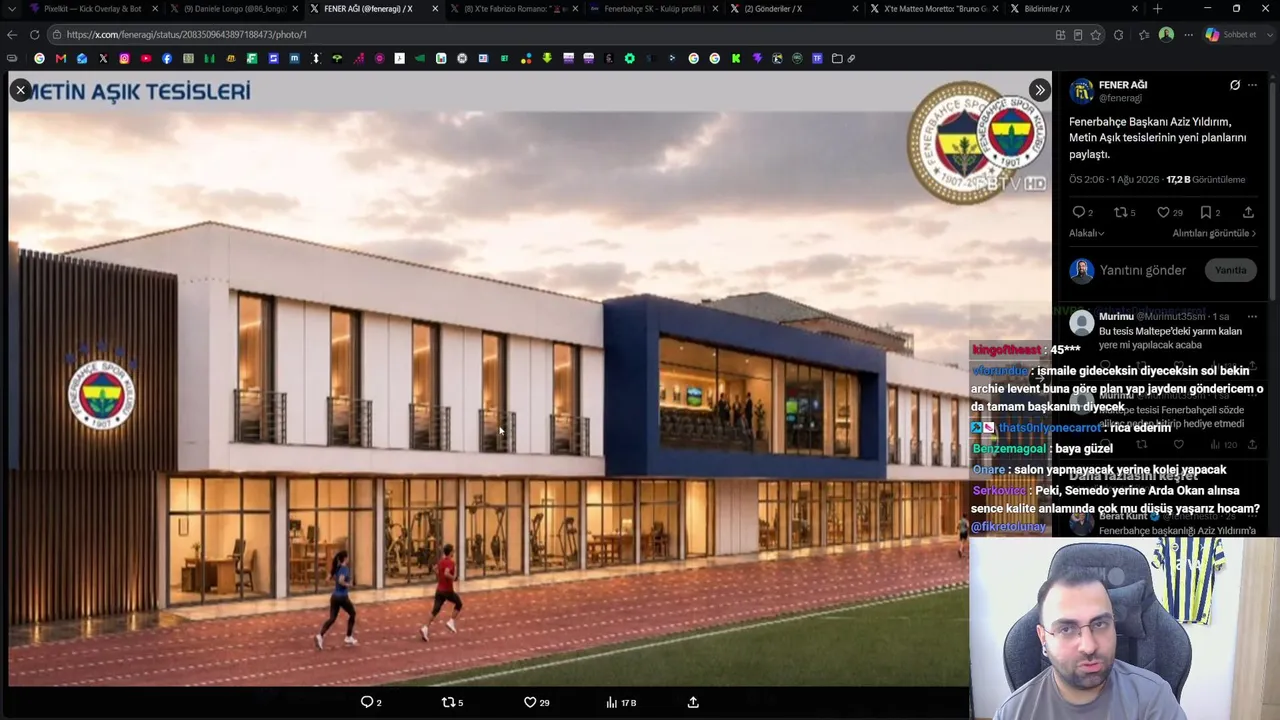Open the tab search dropdown arrow
The image size is (1280, 720).
click(10, 9)
